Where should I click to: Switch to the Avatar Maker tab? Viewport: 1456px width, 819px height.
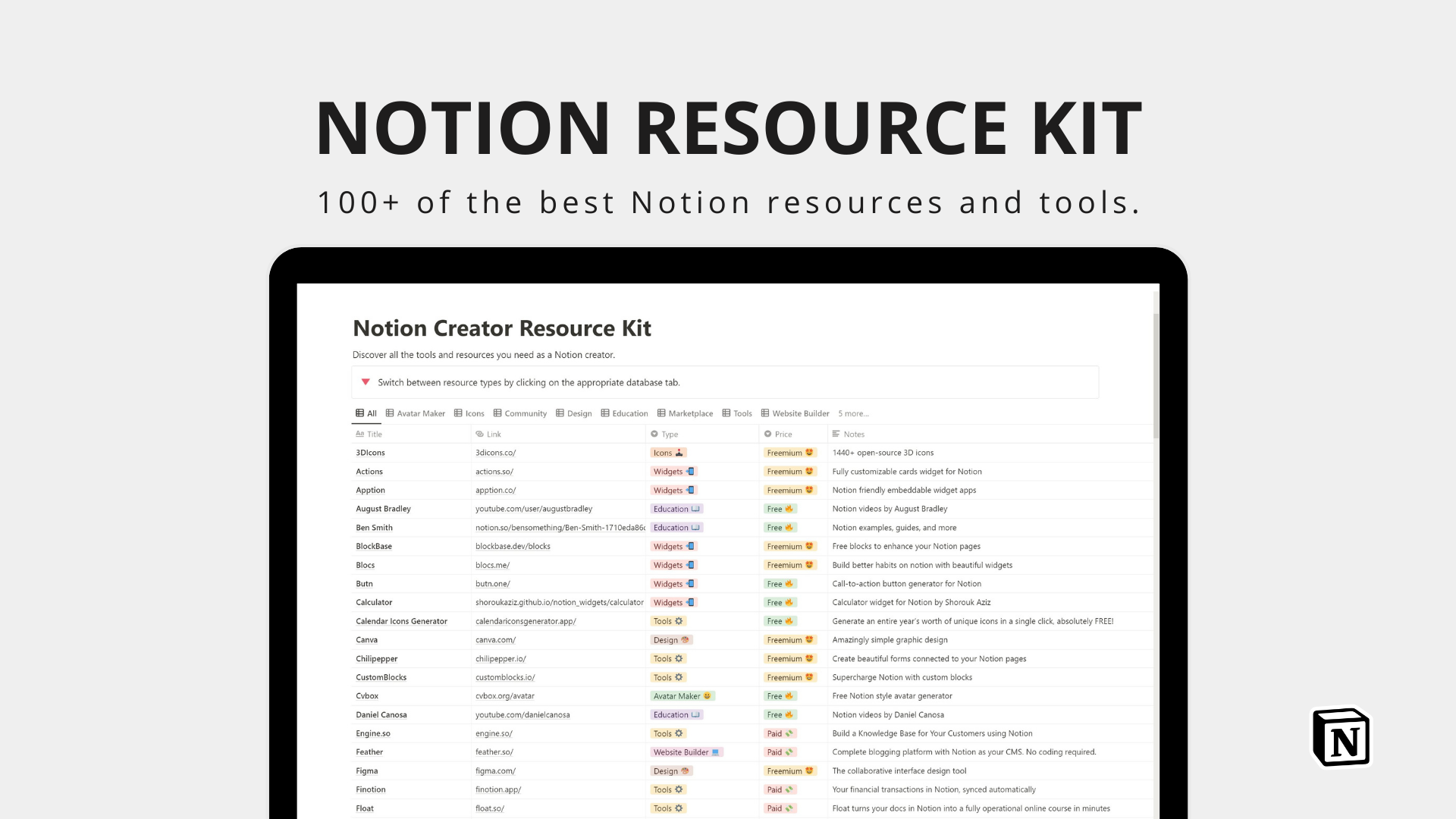tap(415, 413)
